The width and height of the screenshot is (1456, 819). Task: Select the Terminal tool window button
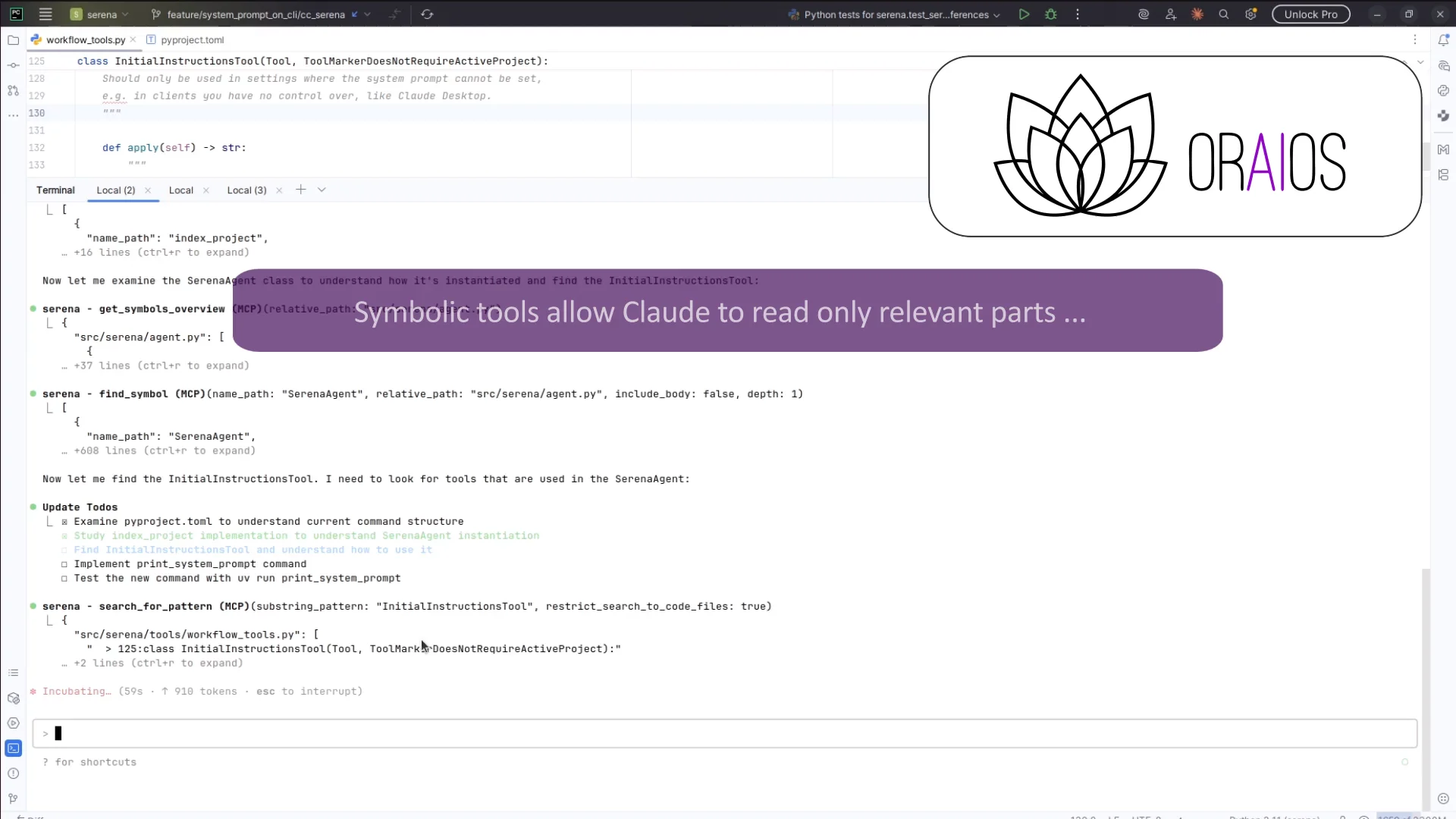pyautogui.click(x=13, y=748)
